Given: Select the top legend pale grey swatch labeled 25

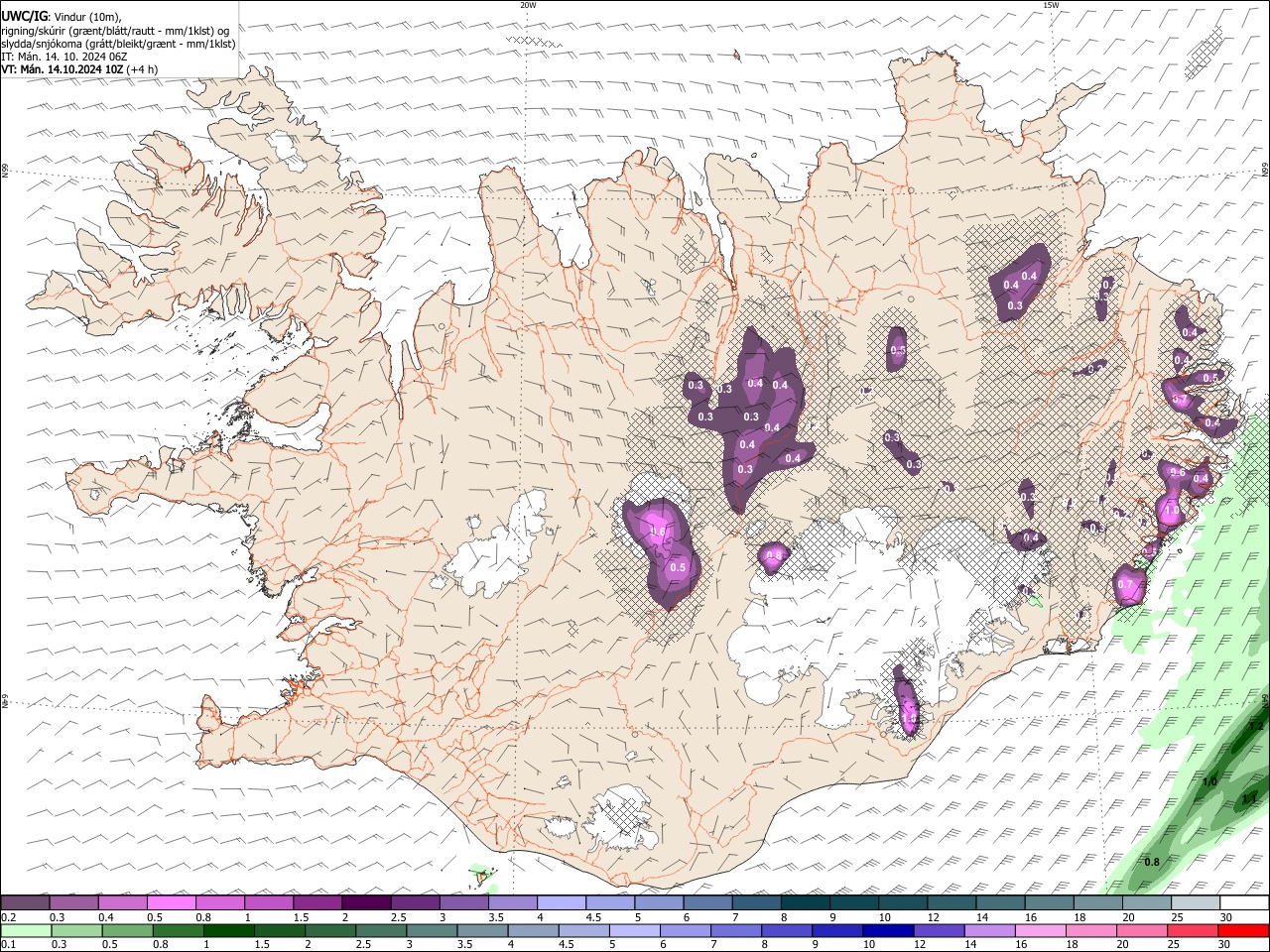Looking at the screenshot, I should click(1196, 903).
